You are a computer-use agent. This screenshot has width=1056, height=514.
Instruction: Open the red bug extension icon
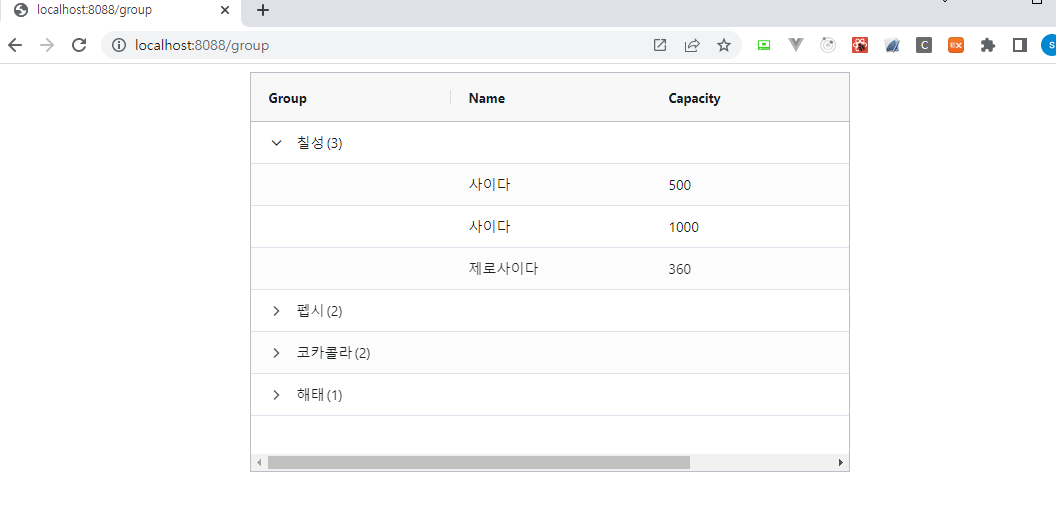859,45
